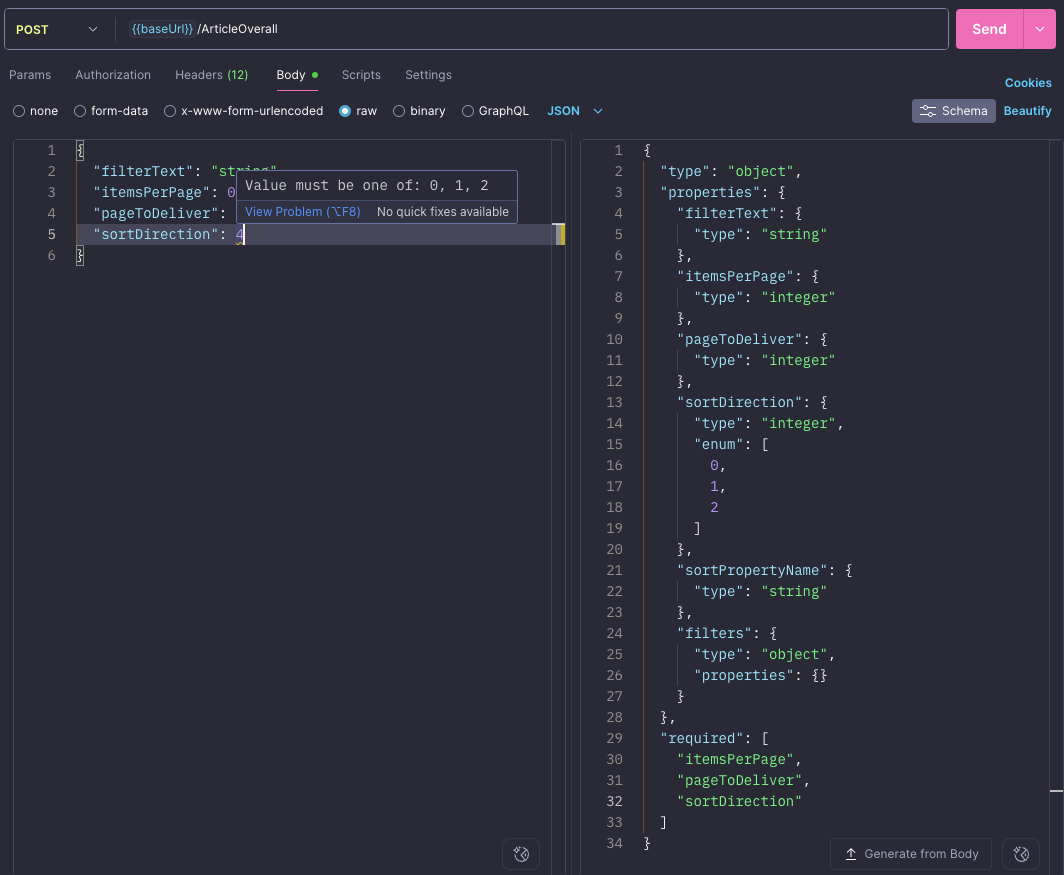Open the Scripts tab
Viewport: 1064px width, 875px height.
click(x=361, y=75)
